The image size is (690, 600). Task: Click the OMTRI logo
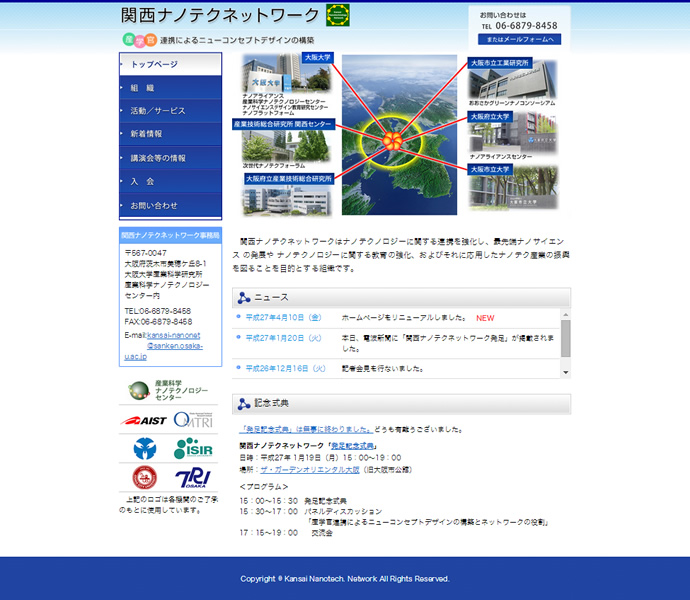pyautogui.click(x=193, y=420)
